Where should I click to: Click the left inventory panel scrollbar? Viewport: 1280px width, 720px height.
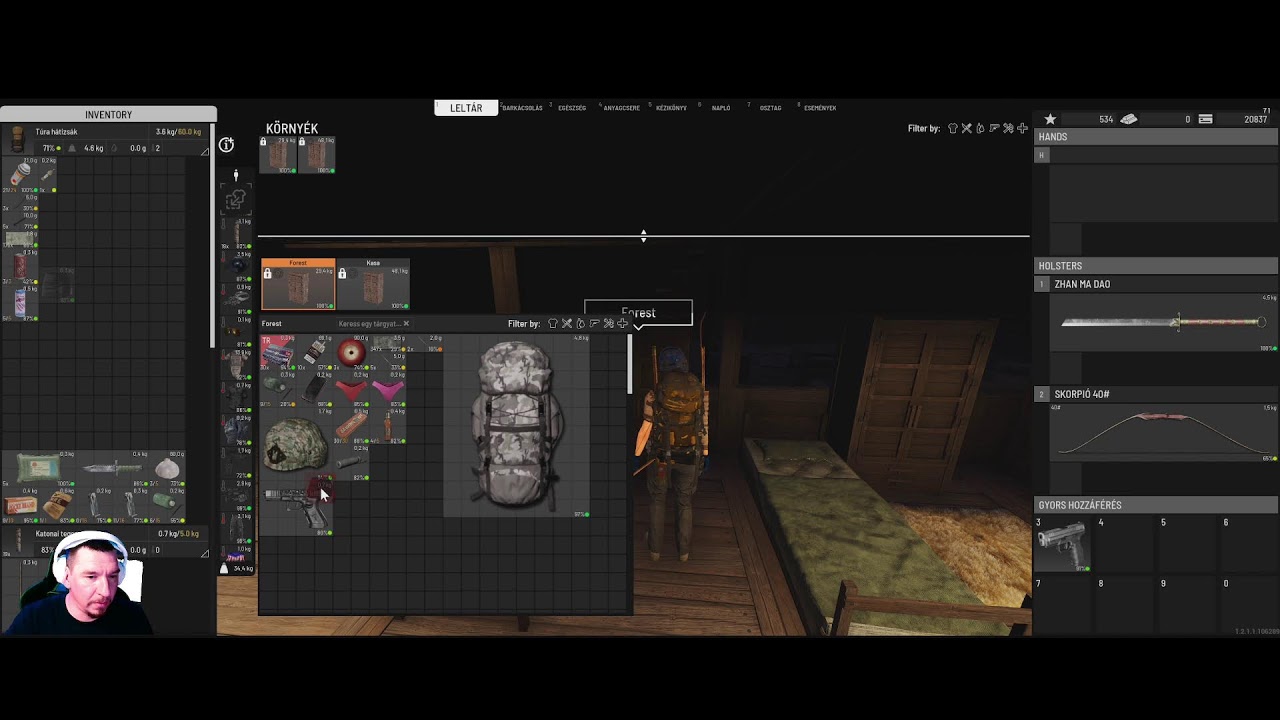[x=213, y=236]
